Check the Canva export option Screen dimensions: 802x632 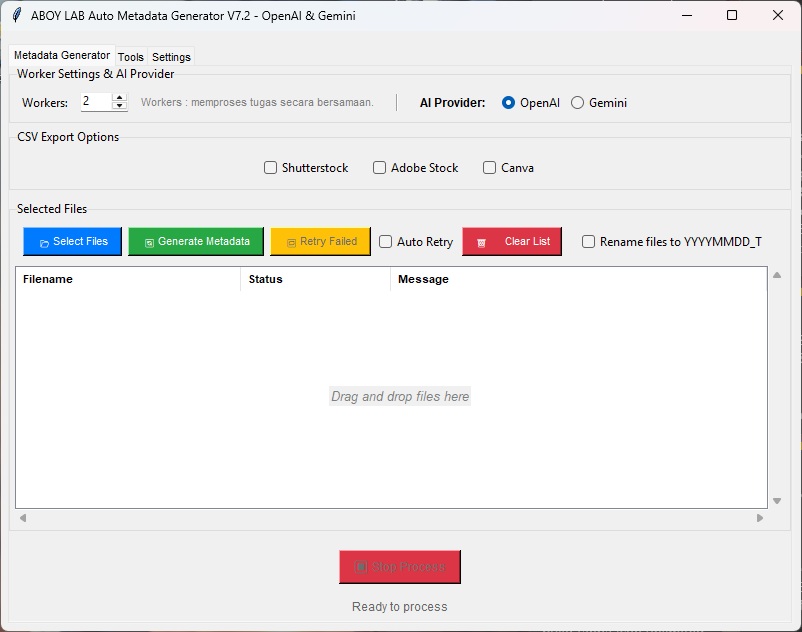(x=489, y=168)
